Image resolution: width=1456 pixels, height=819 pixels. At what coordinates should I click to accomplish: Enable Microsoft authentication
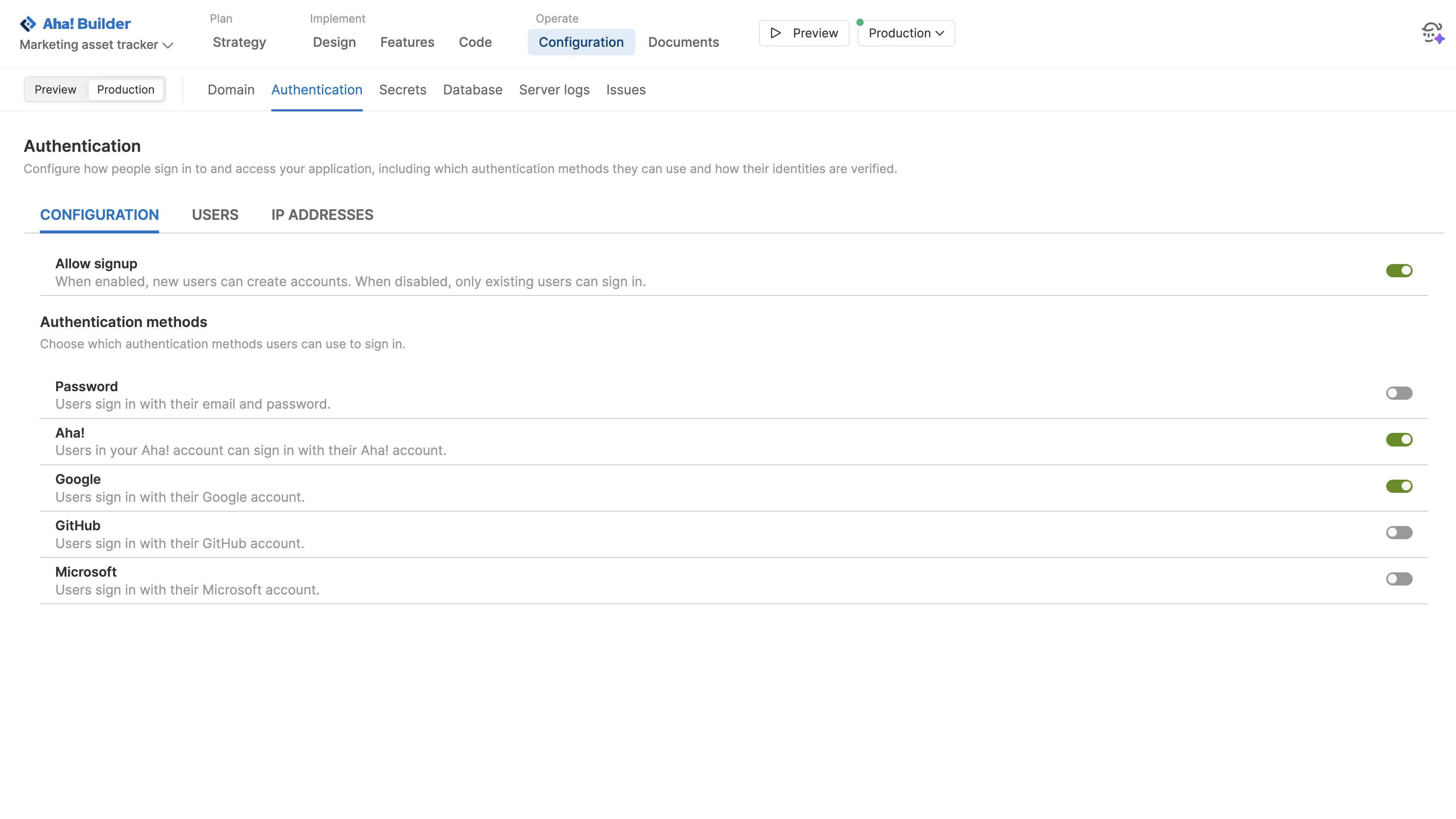tap(1399, 578)
